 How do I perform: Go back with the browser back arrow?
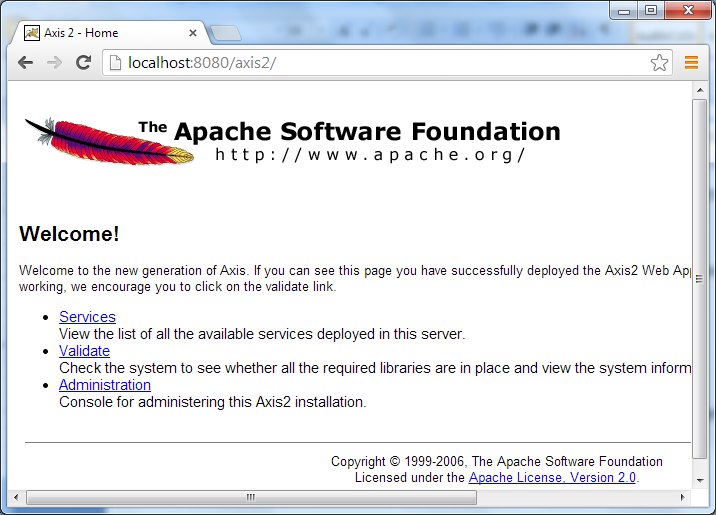pos(25,63)
